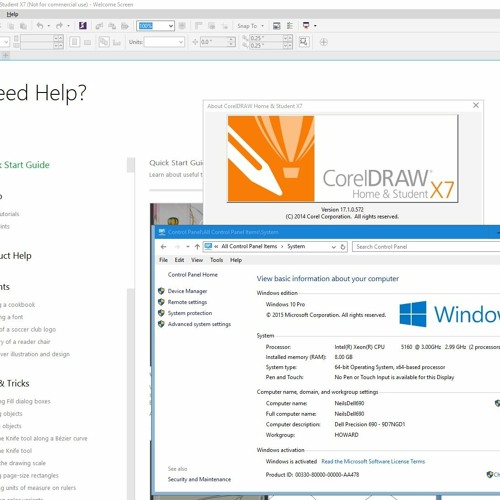Open recent locations dropdown in Control Panel
Image resolution: width=500 pixels, height=500 pixels.
[x=188, y=247]
